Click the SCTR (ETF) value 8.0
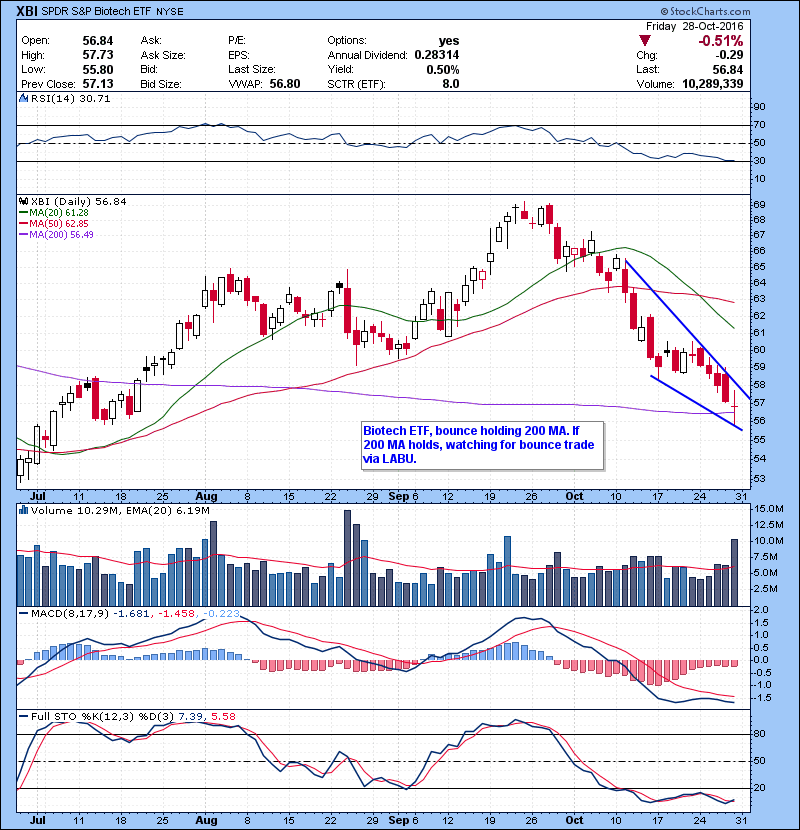Image resolution: width=800 pixels, height=830 pixels. pos(451,84)
